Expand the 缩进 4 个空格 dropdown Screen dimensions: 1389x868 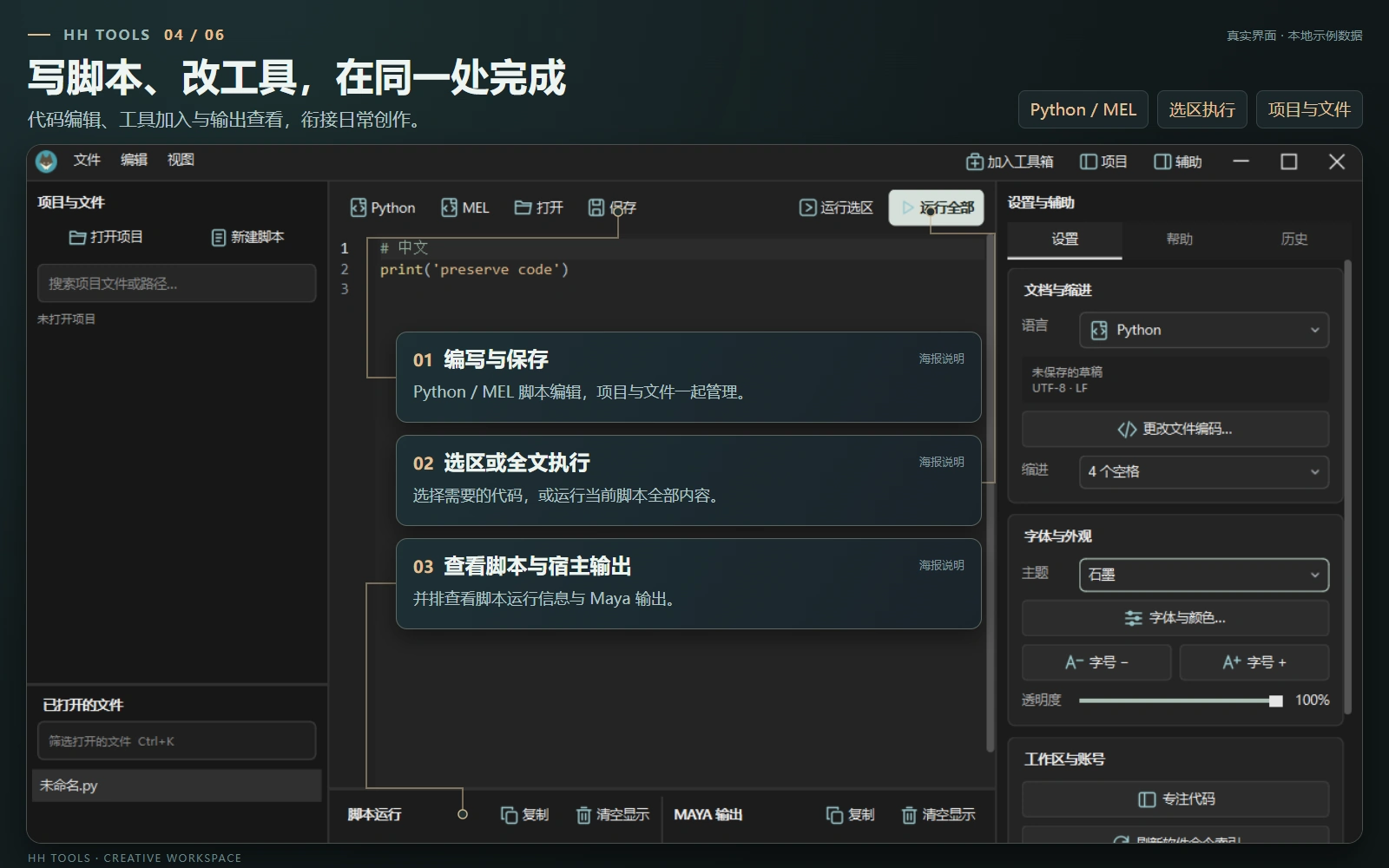[1204, 471]
